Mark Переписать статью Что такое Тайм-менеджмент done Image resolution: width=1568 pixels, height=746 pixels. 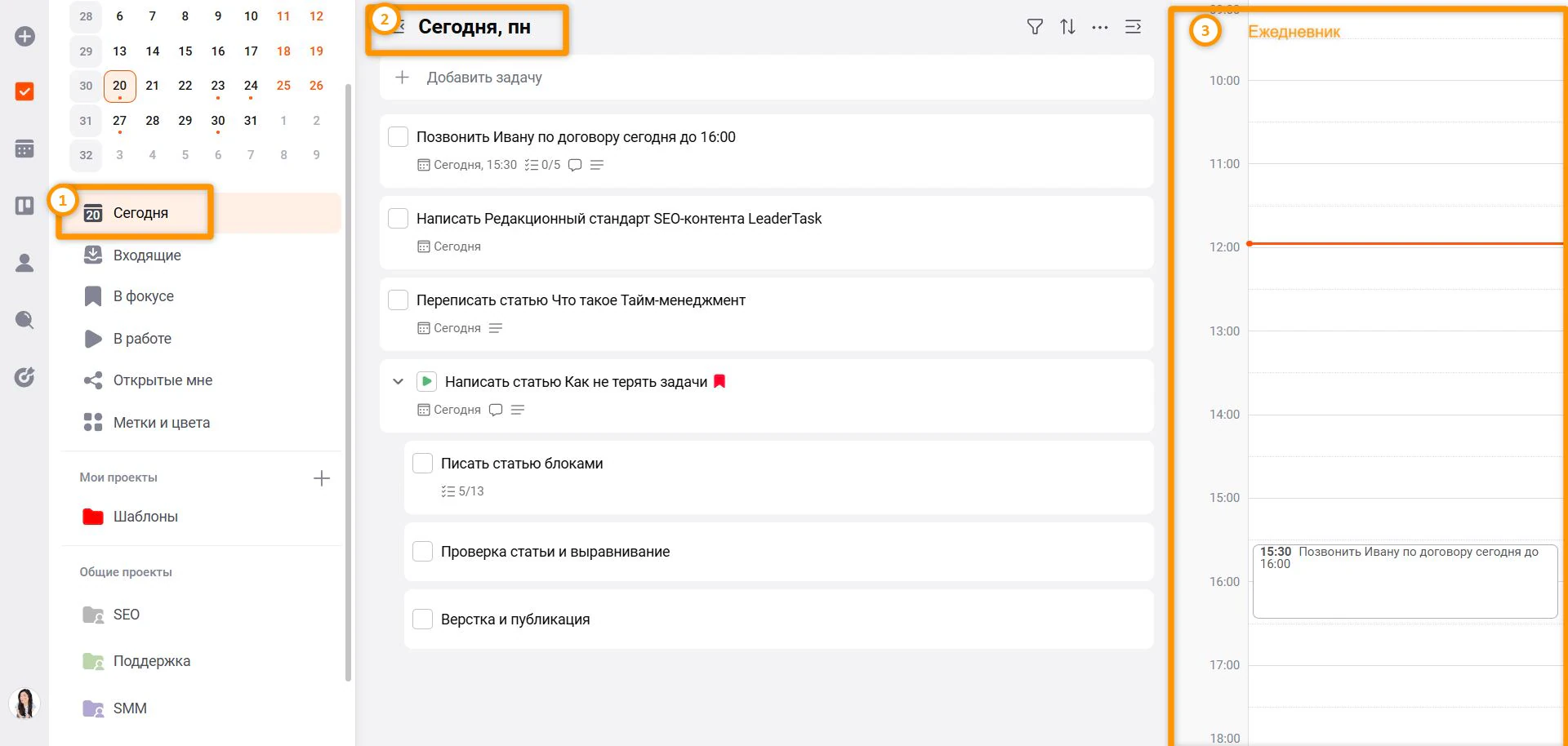[x=398, y=300]
